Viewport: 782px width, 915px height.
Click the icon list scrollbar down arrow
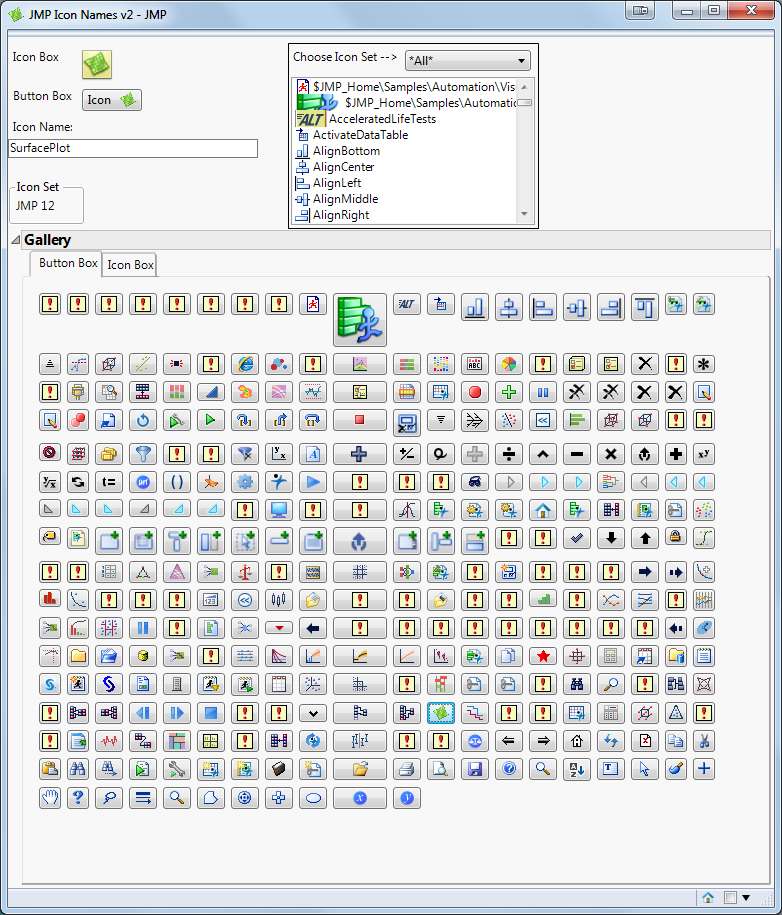click(x=525, y=214)
